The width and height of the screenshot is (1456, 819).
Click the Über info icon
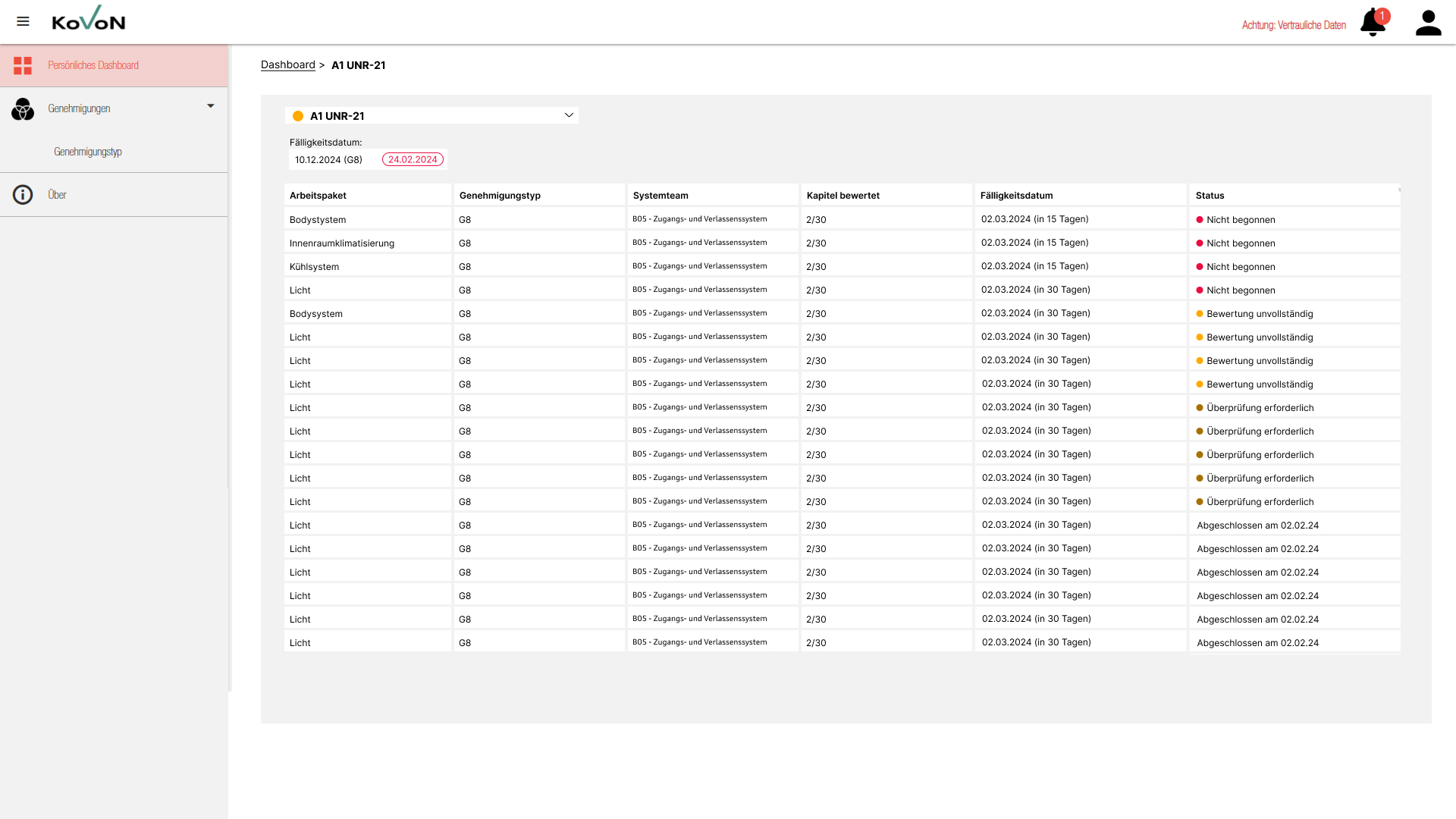[23, 195]
